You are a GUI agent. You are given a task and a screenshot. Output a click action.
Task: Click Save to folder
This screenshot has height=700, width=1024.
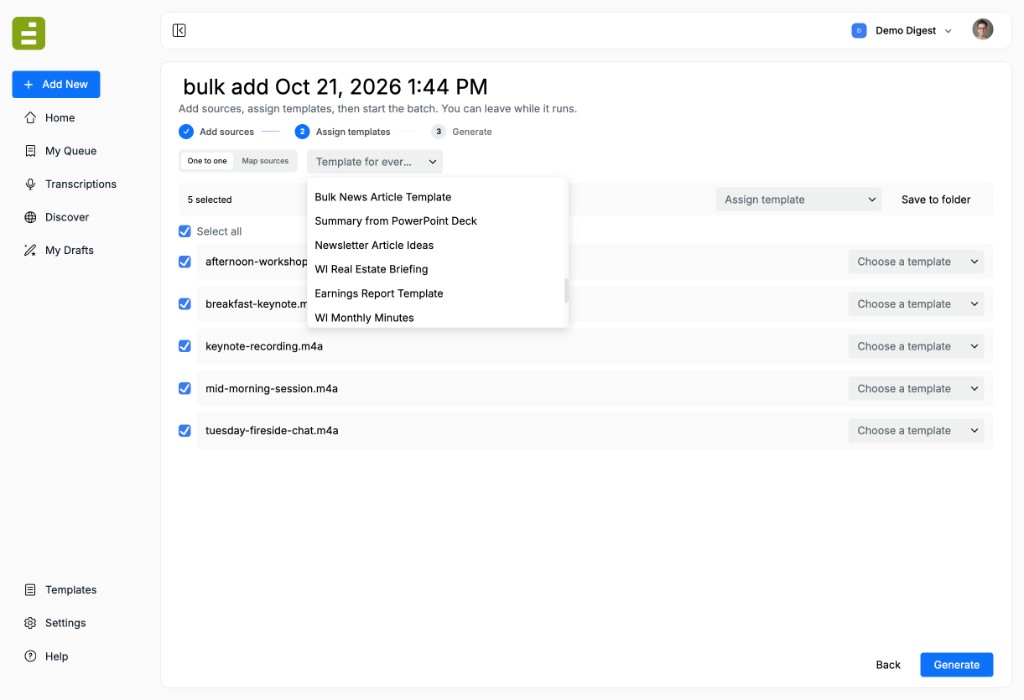936,199
